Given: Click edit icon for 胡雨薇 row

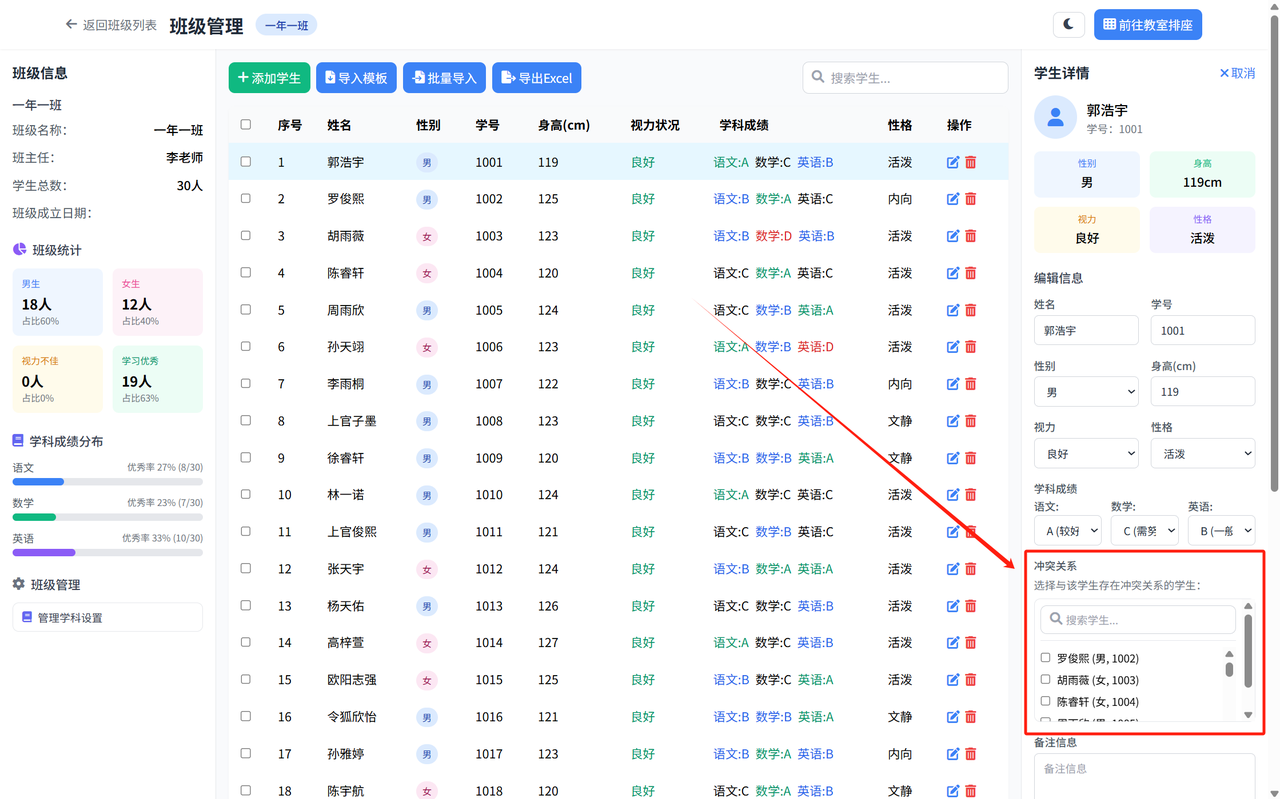Looking at the screenshot, I should pos(953,236).
